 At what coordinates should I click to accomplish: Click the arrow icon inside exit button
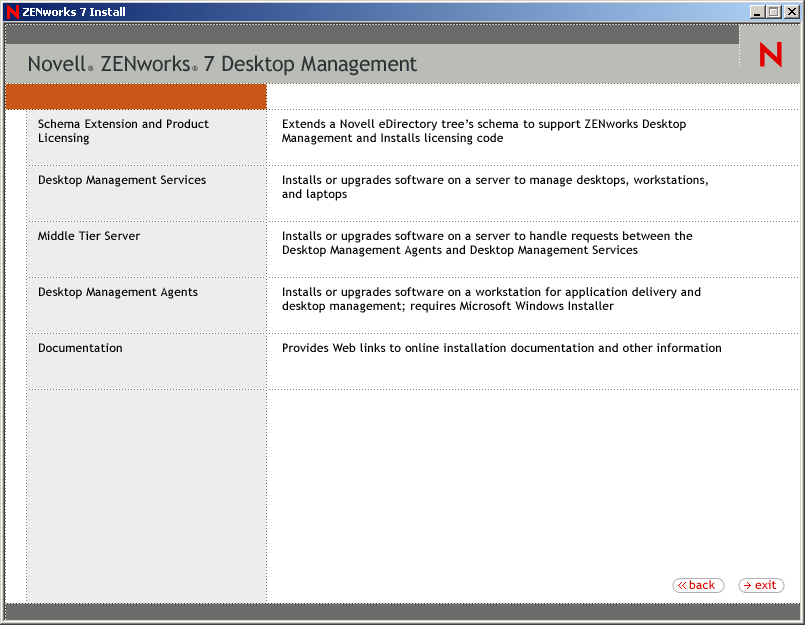click(747, 585)
